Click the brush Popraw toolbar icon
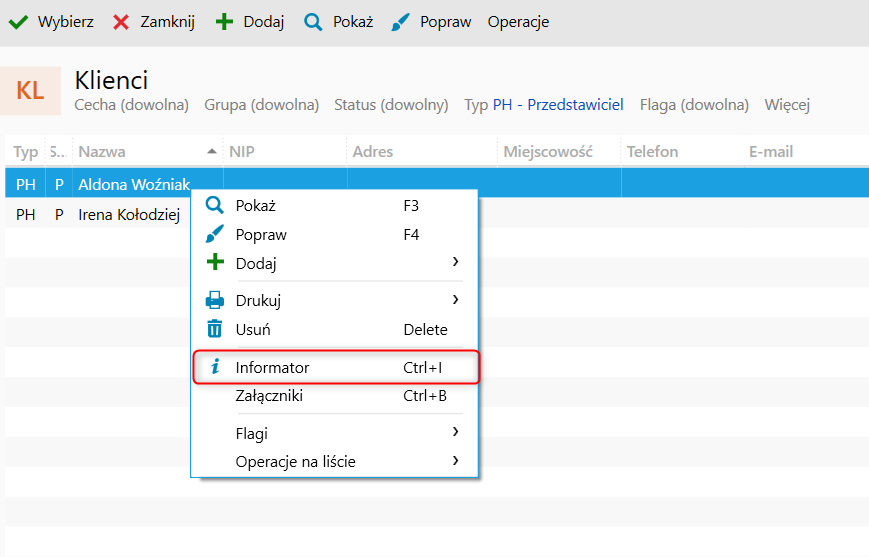Screen dimensions: 869x557 [x=400, y=22]
